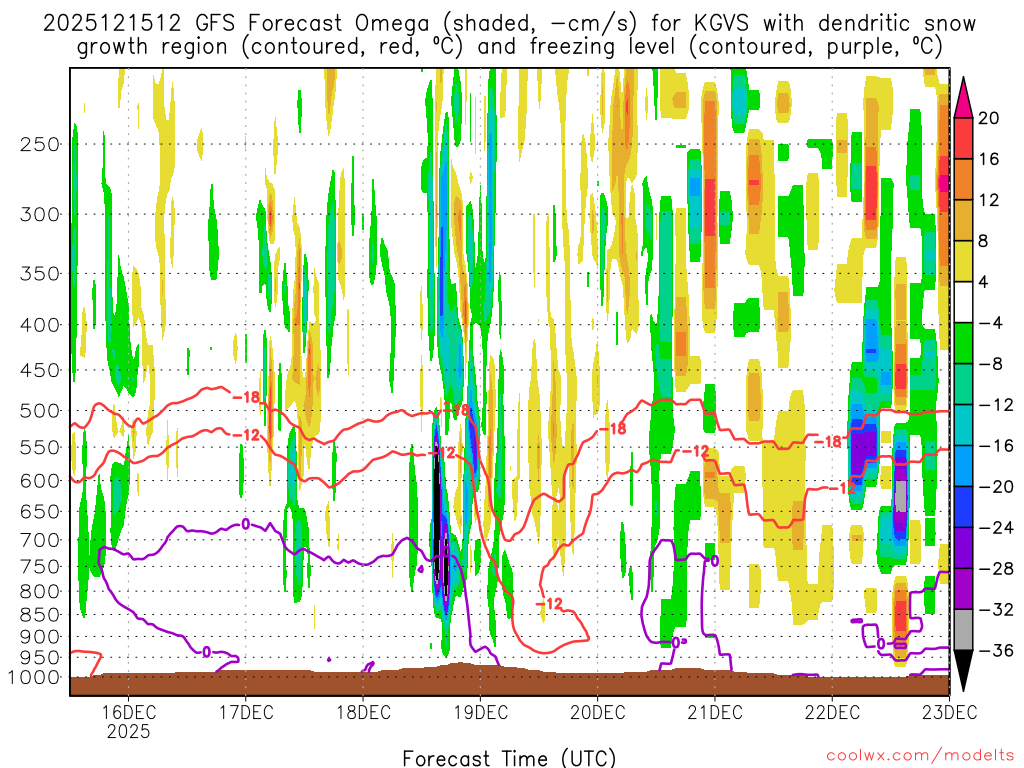The image size is (1024, 768).
Task: Click the 22DEC time axis label
Action: point(832,711)
